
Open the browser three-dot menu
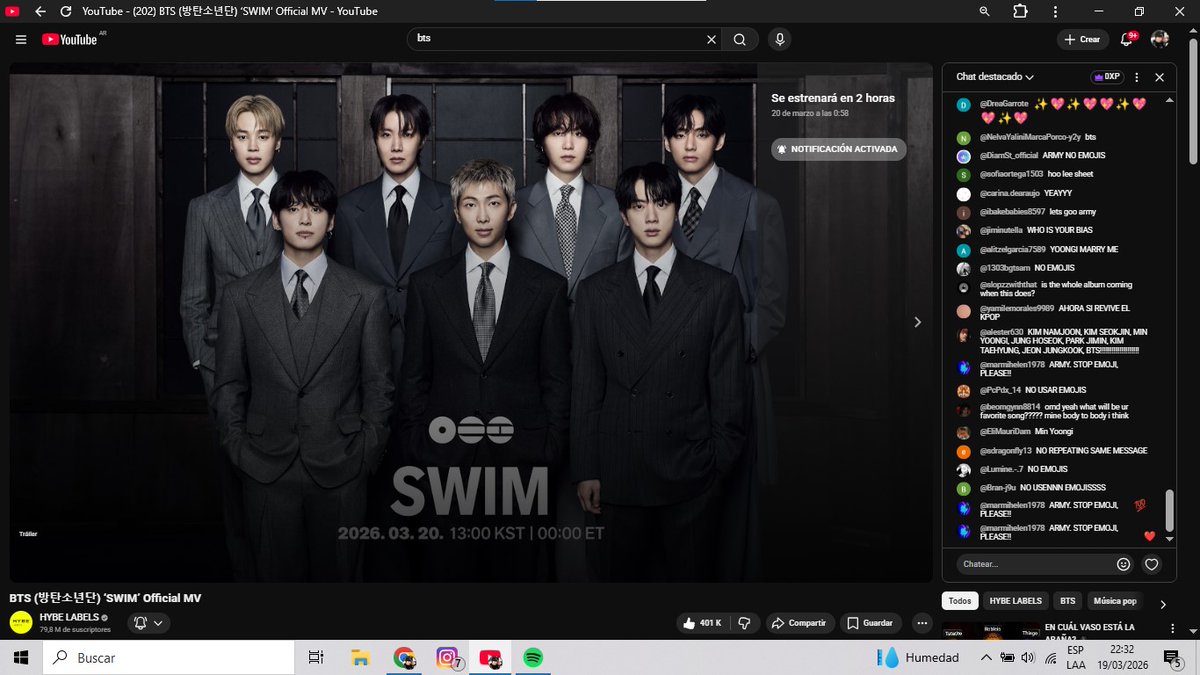point(1054,11)
